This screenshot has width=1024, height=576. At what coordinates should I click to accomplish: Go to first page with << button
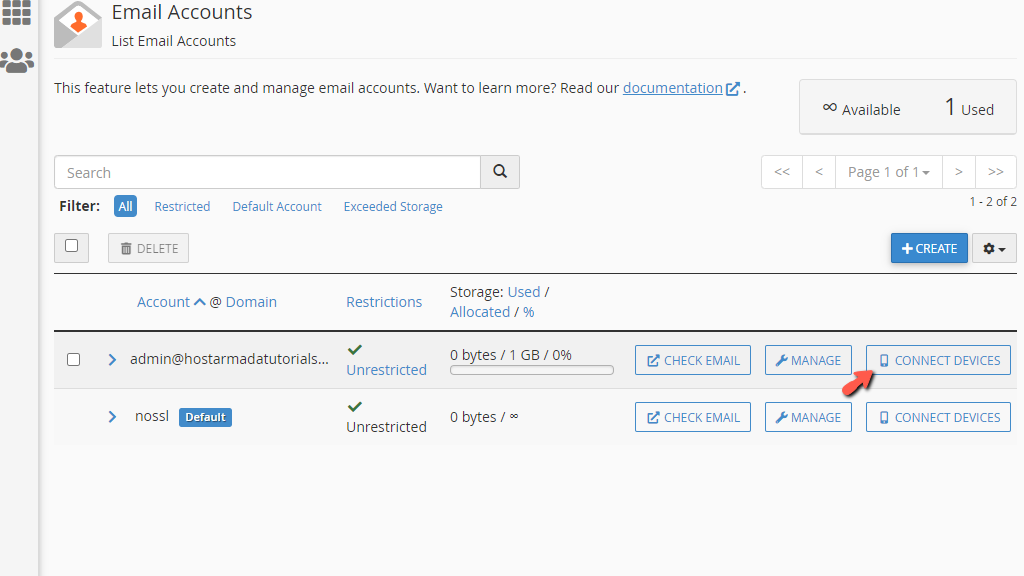(x=782, y=172)
